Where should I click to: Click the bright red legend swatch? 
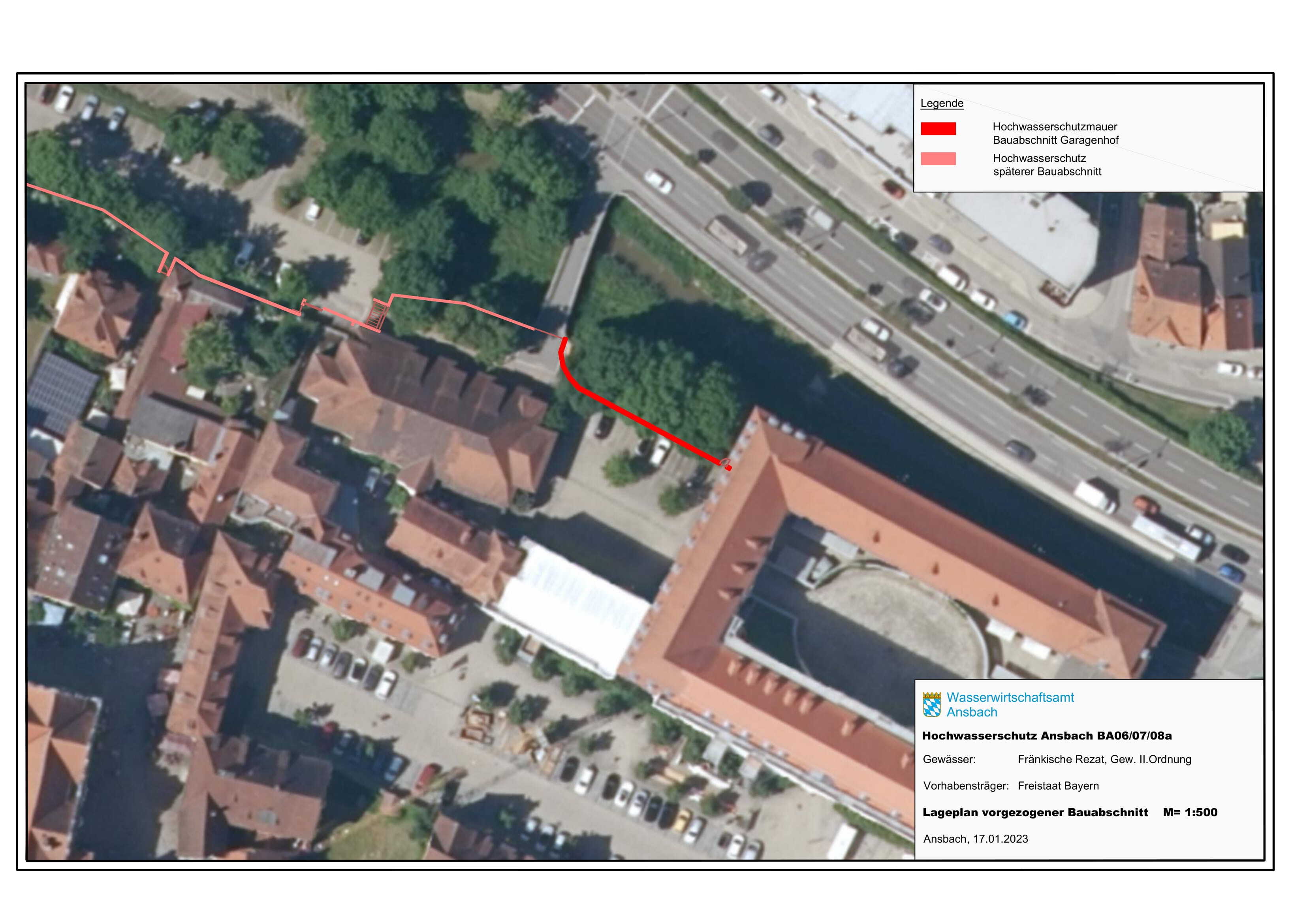(x=938, y=129)
